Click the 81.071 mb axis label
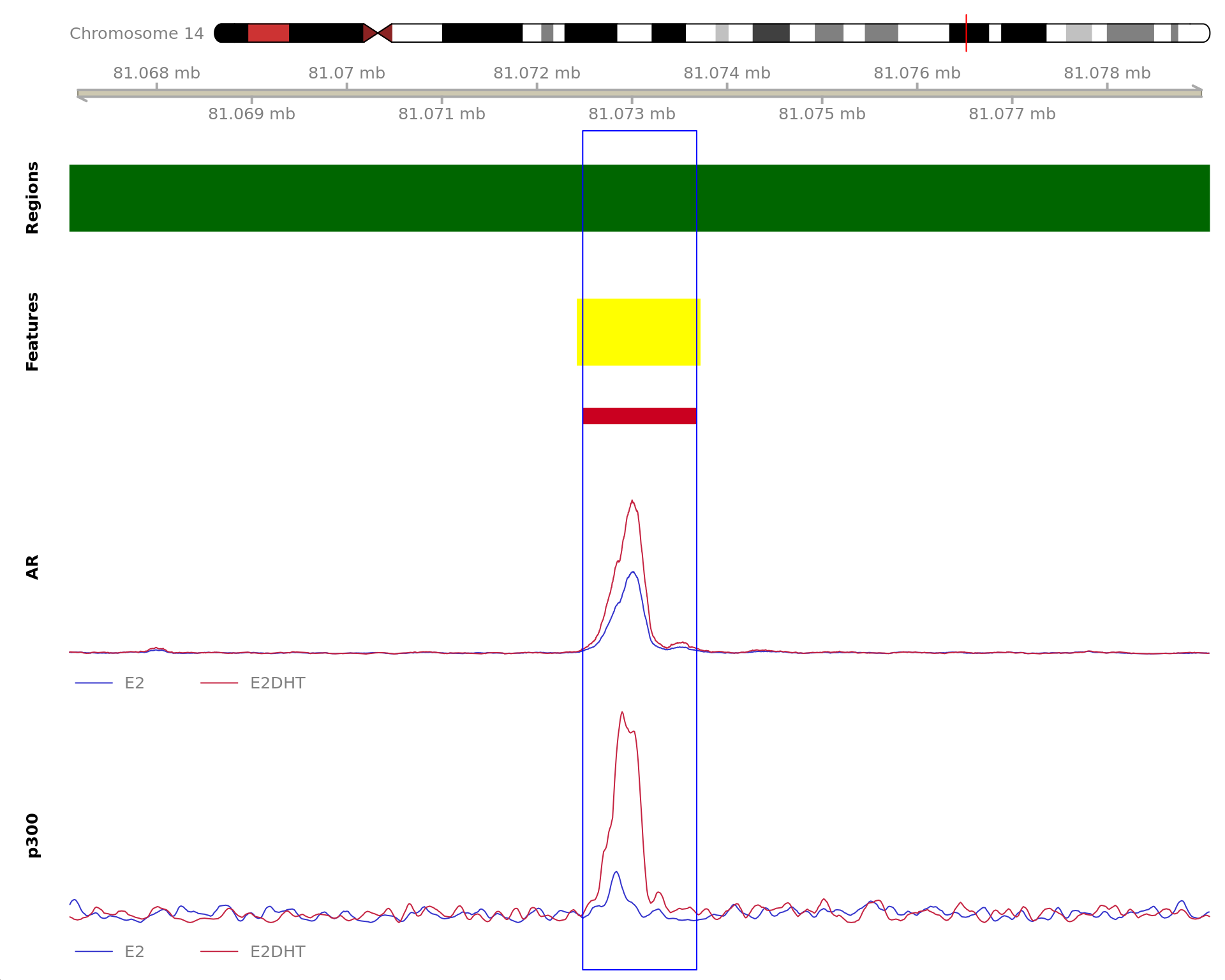The image size is (1225, 980). 442,114
